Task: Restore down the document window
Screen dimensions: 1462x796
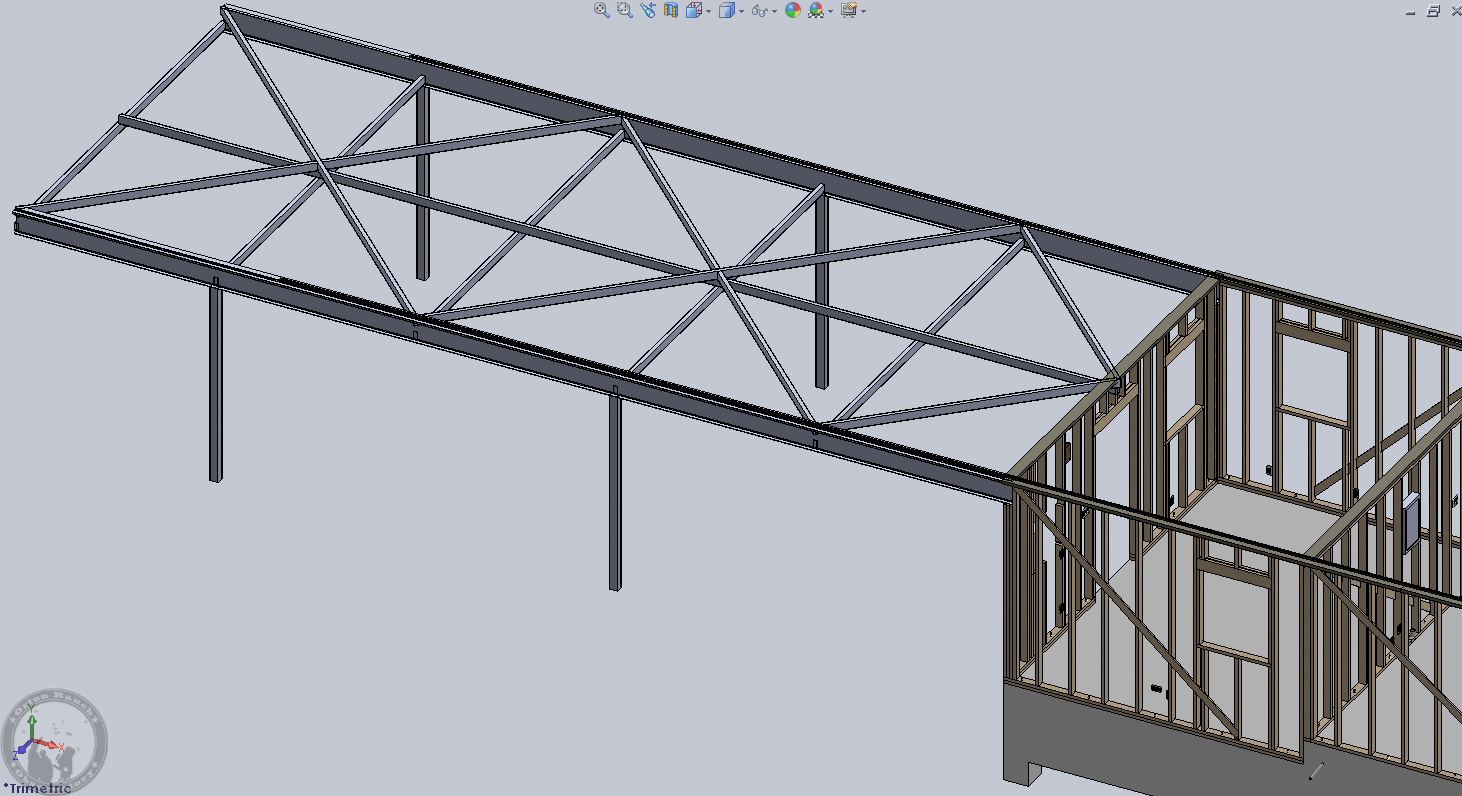Action: (x=1433, y=11)
